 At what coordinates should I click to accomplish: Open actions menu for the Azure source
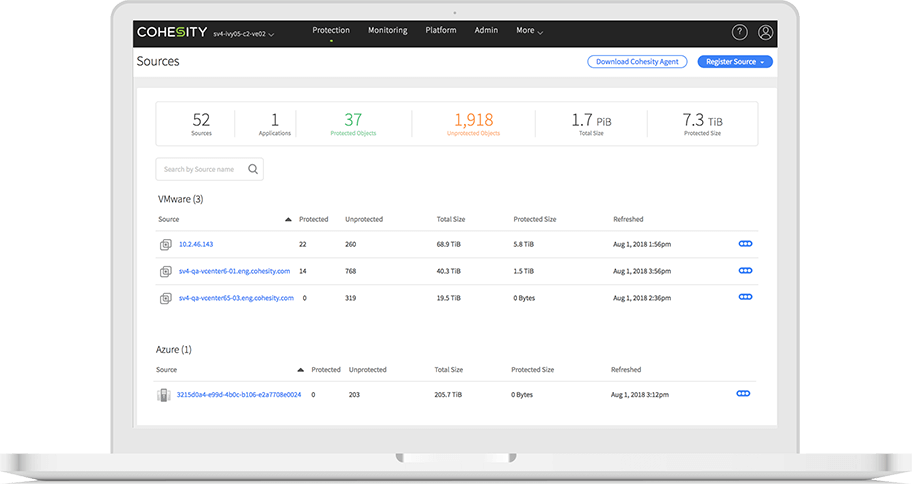[x=743, y=393]
